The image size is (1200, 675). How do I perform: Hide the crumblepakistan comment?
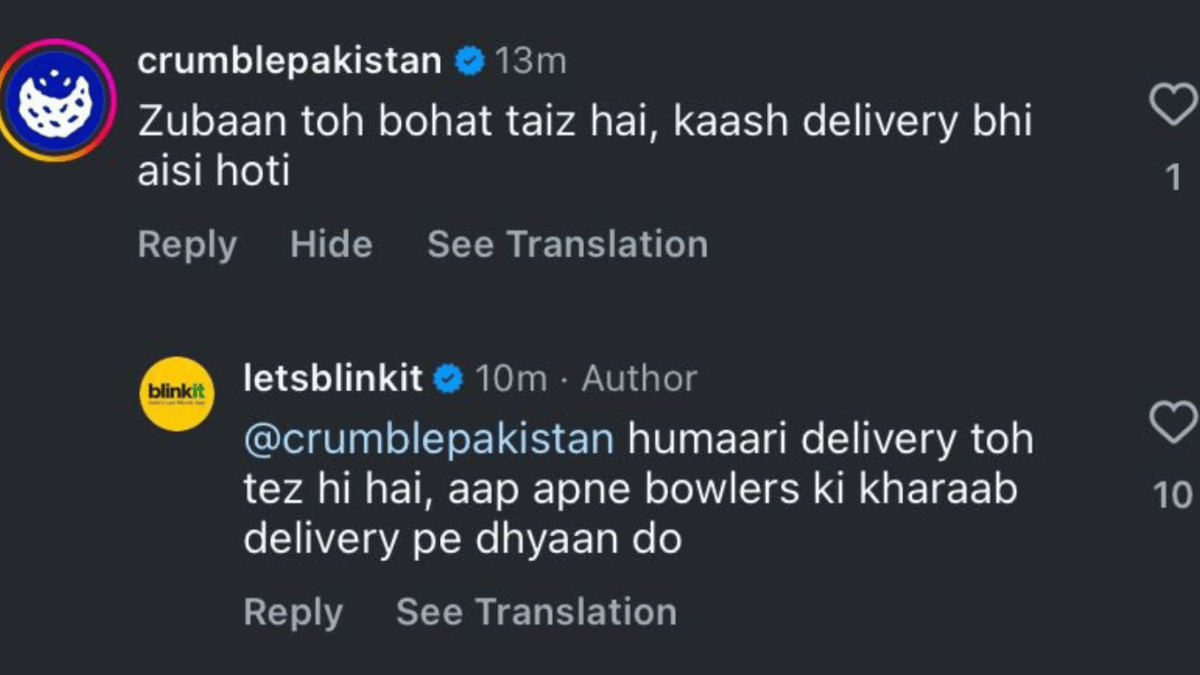pyautogui.click(x=331, y=245)
